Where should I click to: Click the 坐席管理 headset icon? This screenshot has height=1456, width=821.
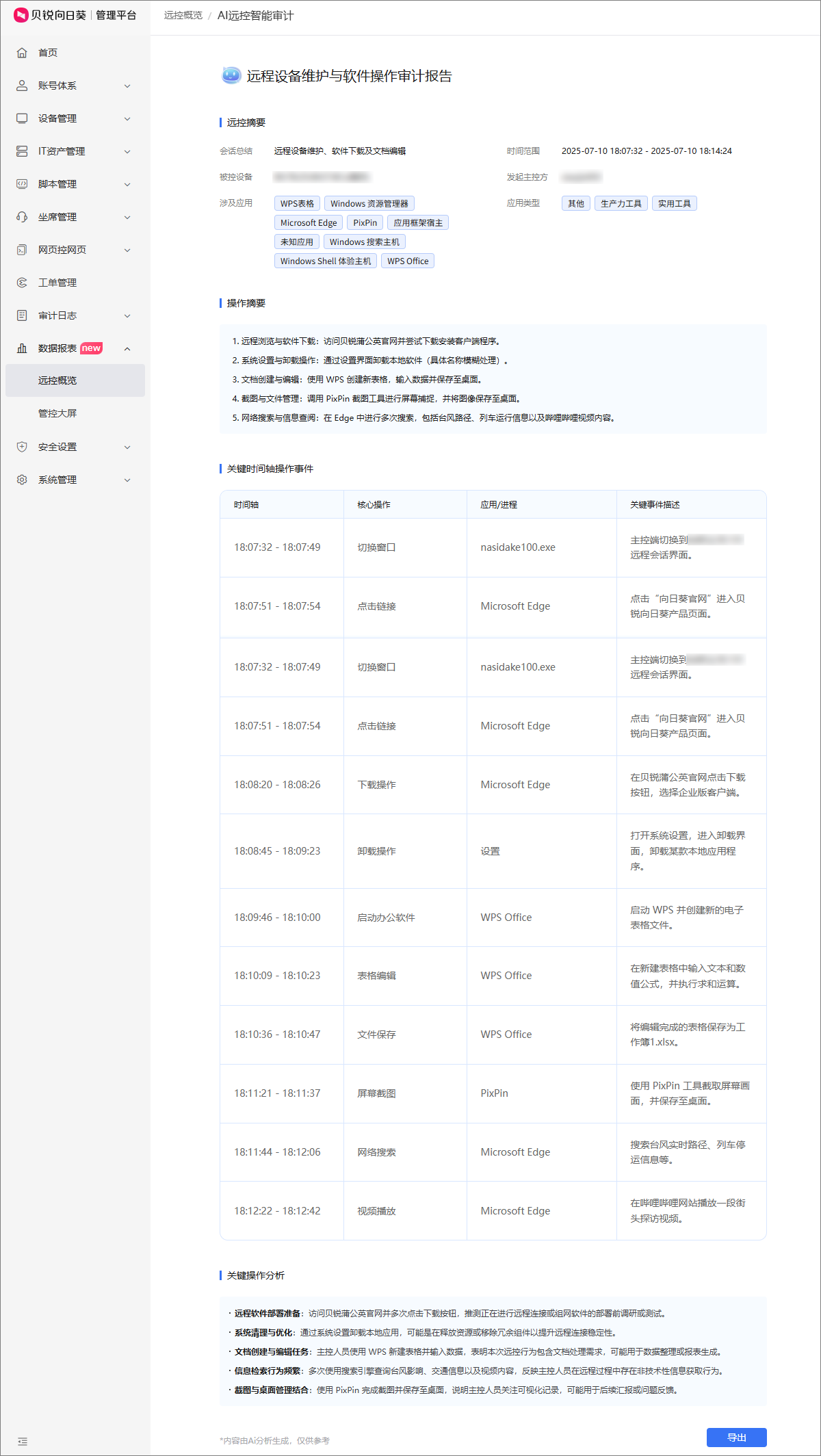click(22, 217)
